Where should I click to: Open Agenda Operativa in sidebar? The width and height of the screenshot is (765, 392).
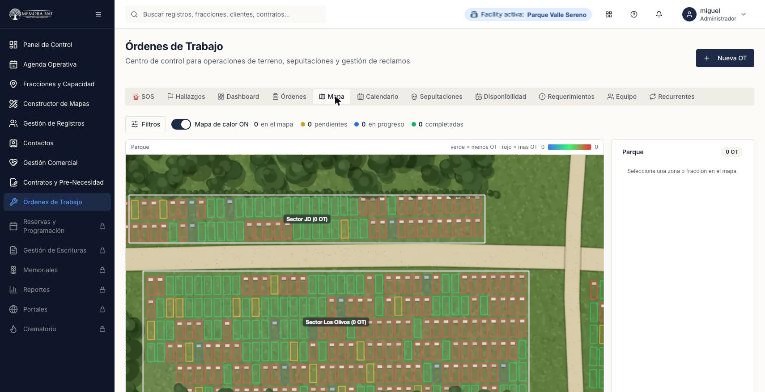tap(57, 64)
